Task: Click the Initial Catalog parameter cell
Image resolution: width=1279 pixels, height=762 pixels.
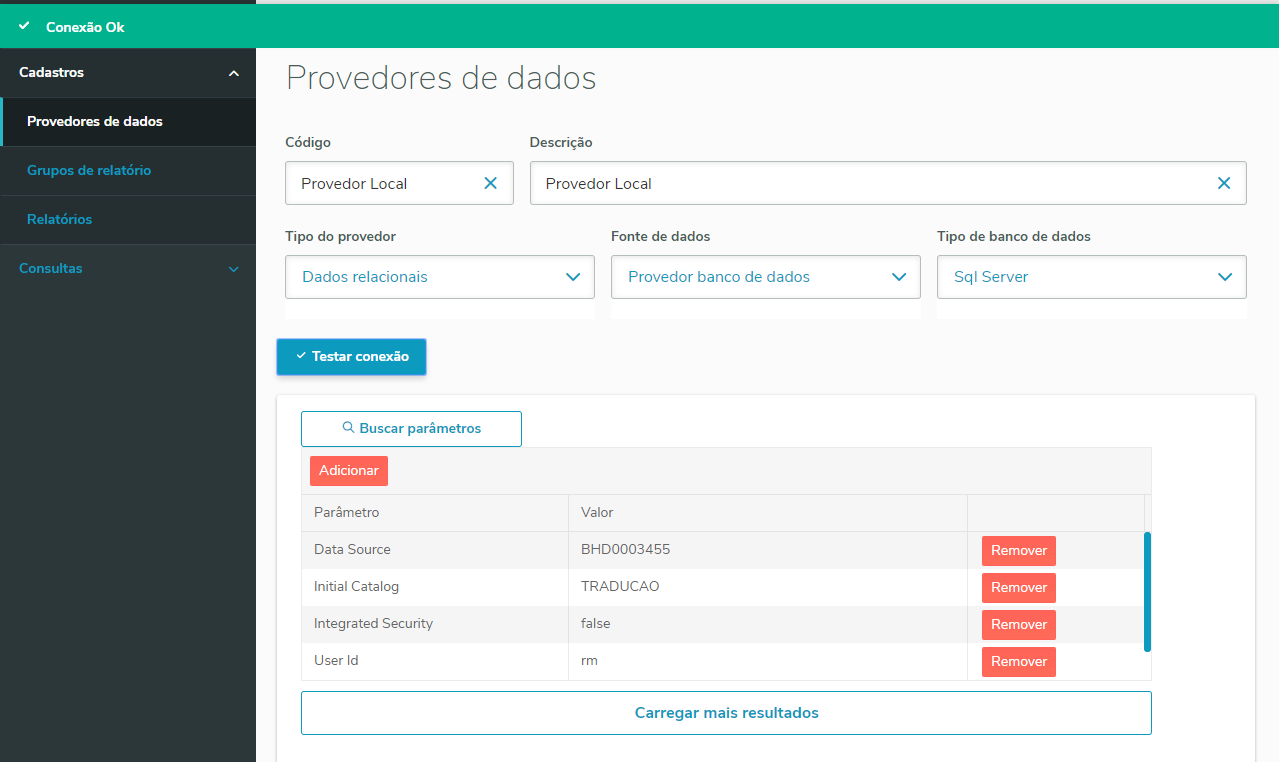Action: pos(435,587)
